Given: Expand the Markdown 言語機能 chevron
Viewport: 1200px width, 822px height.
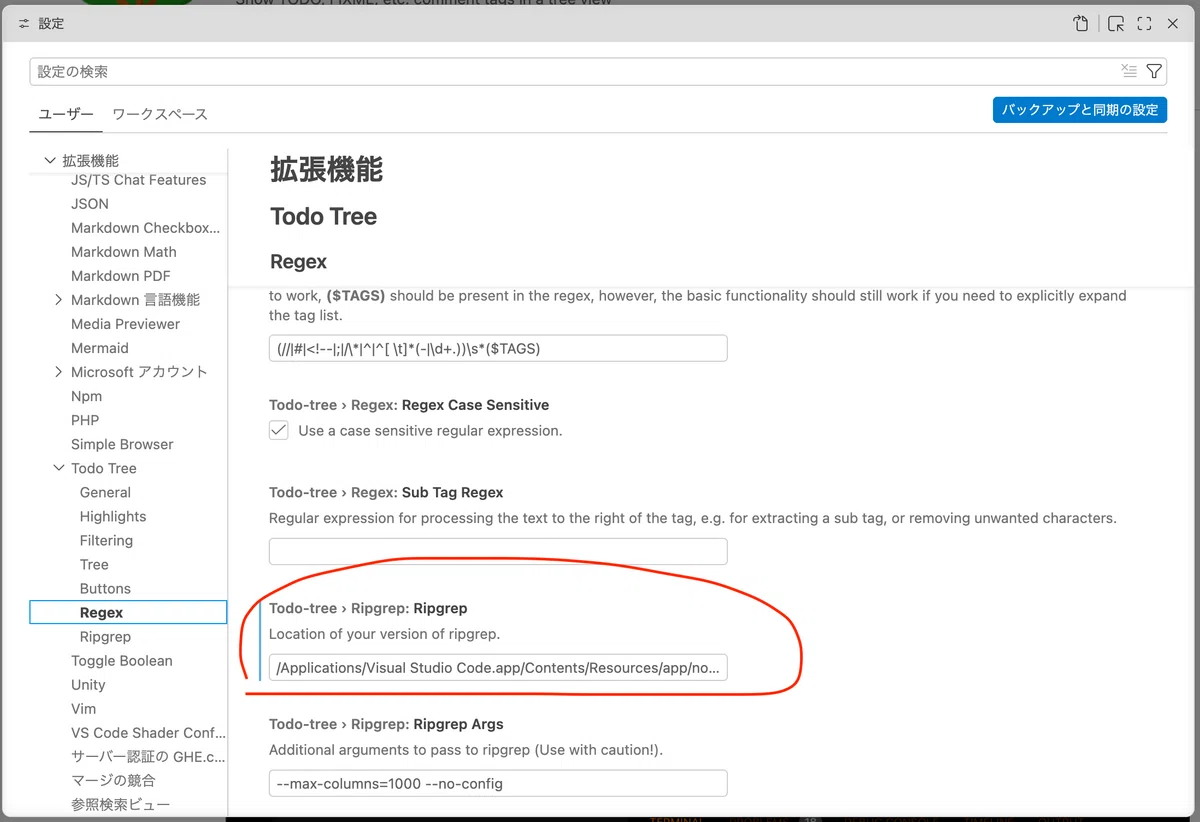Looking at the screenshot, I should point(59,300).
